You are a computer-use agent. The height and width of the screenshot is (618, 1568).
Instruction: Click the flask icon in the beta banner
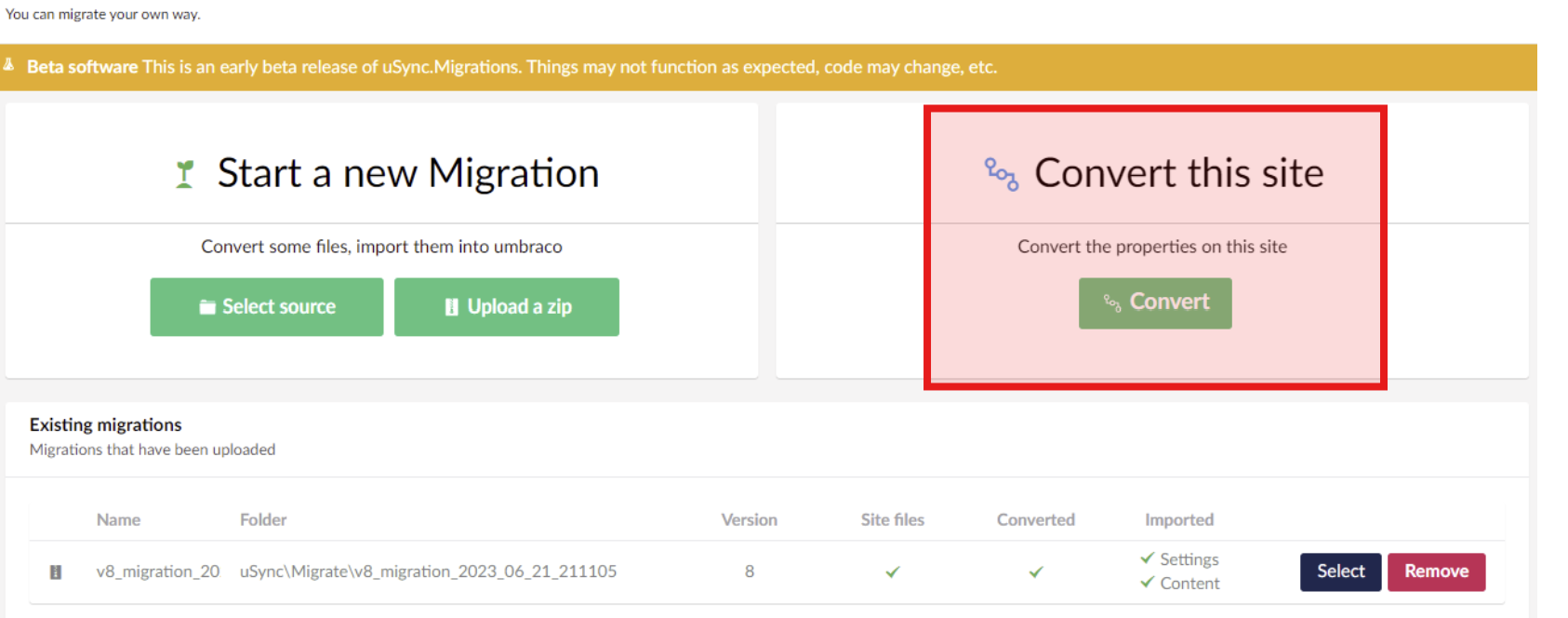pyautogui.click(x=8, y=65)
